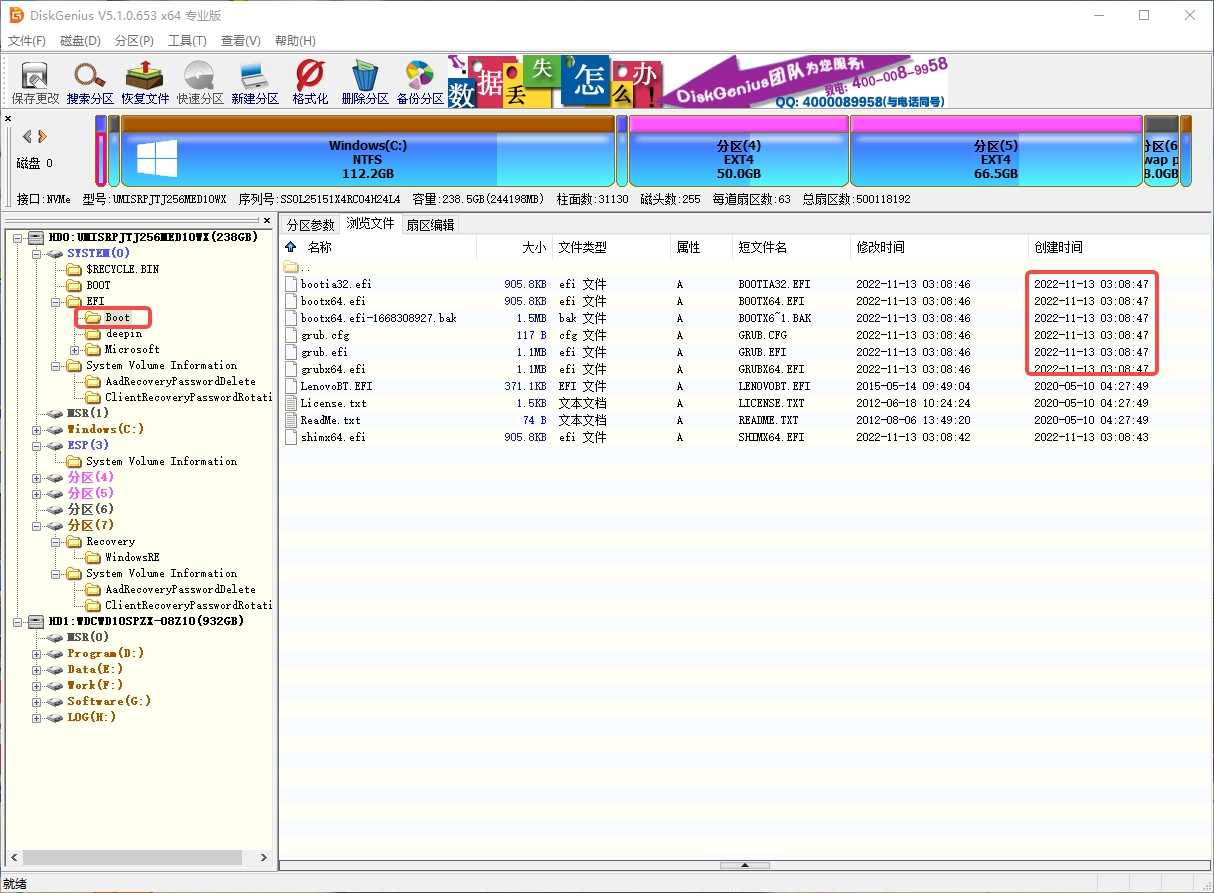Go to previous disk with left arrow

tap(27, 136)
